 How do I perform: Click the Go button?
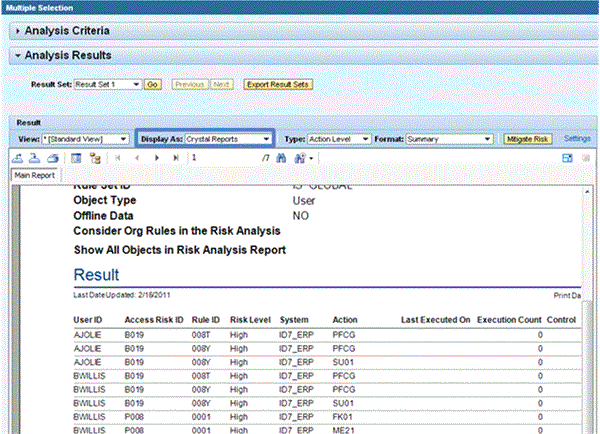(153, 85)
